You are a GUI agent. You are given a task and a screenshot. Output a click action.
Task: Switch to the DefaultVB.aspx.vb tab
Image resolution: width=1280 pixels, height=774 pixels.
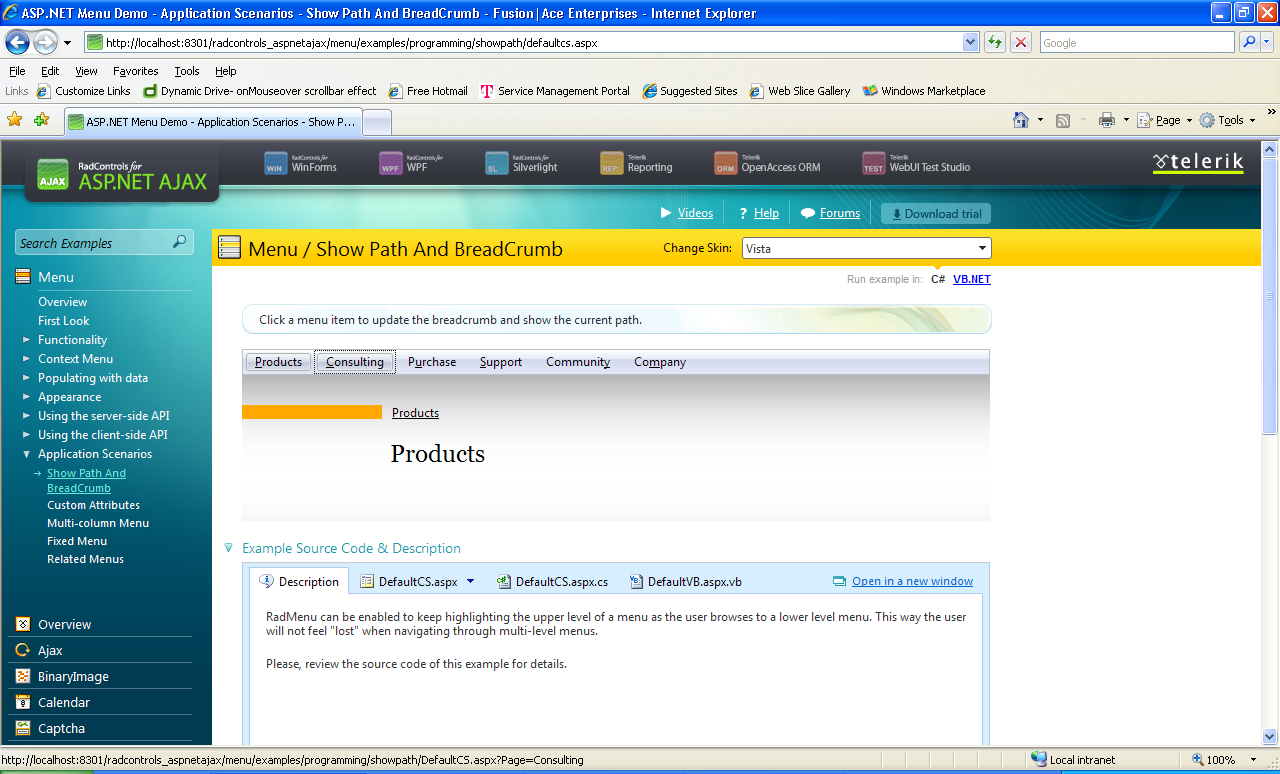tap(686, 581)
